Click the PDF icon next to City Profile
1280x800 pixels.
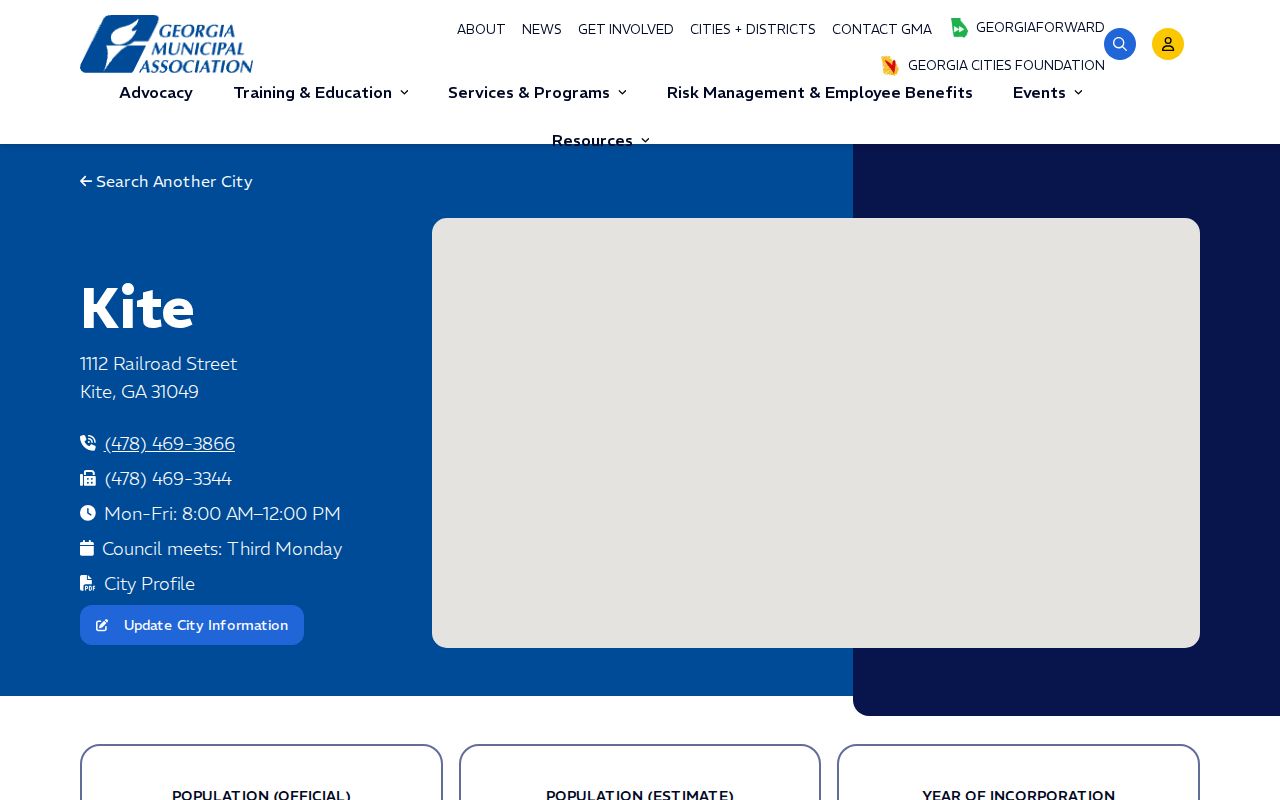tap(88, 583)
